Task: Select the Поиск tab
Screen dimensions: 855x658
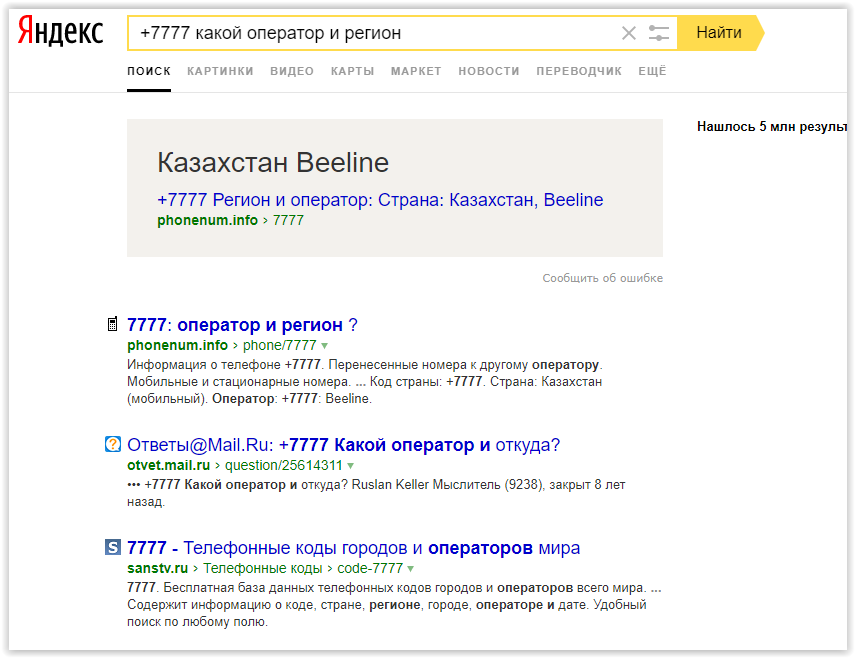Action: 149,71
